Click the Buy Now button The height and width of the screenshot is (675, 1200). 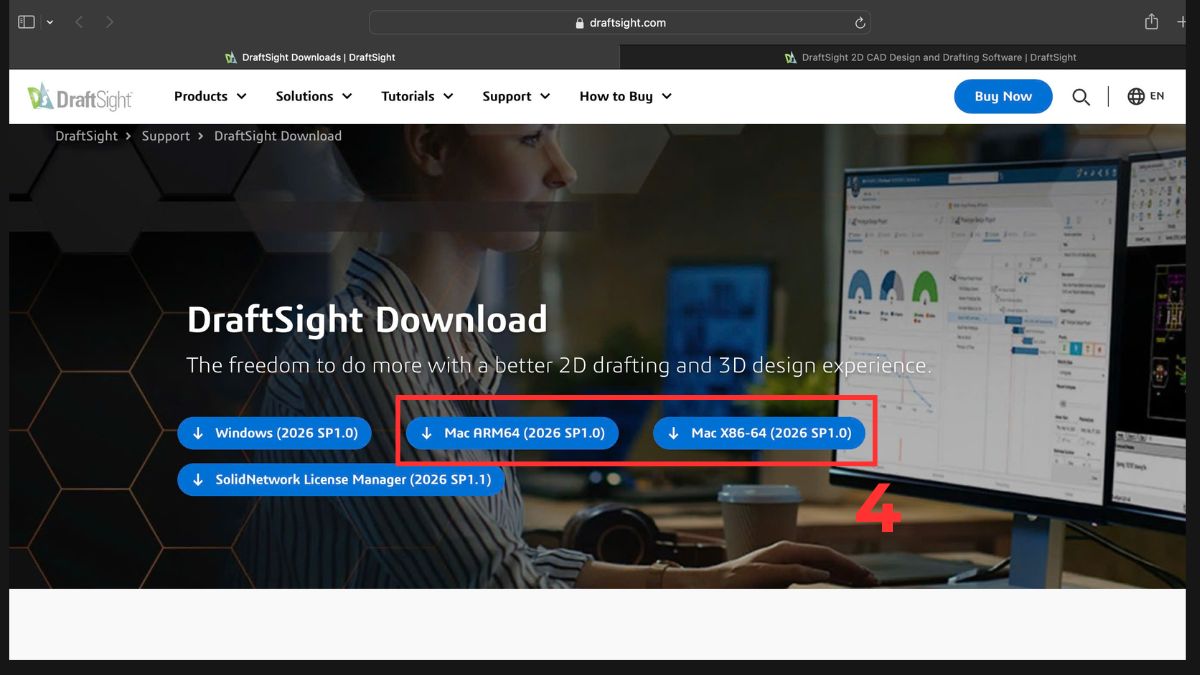click(x=1003, y=96)
